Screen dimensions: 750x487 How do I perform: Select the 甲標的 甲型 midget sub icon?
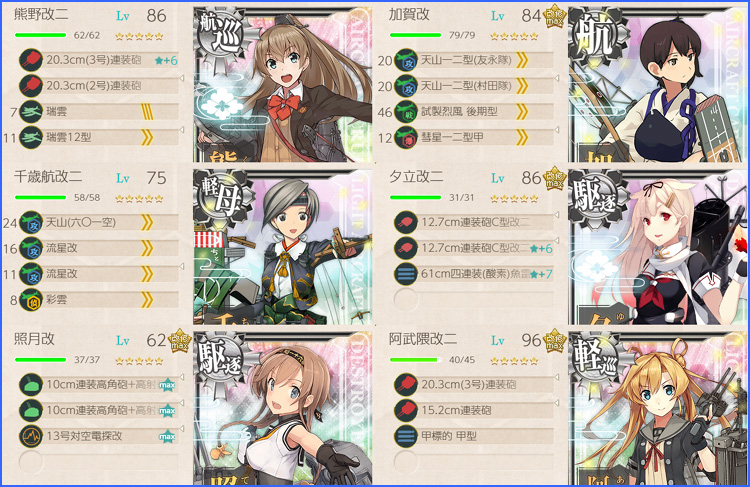coord(406,436)
